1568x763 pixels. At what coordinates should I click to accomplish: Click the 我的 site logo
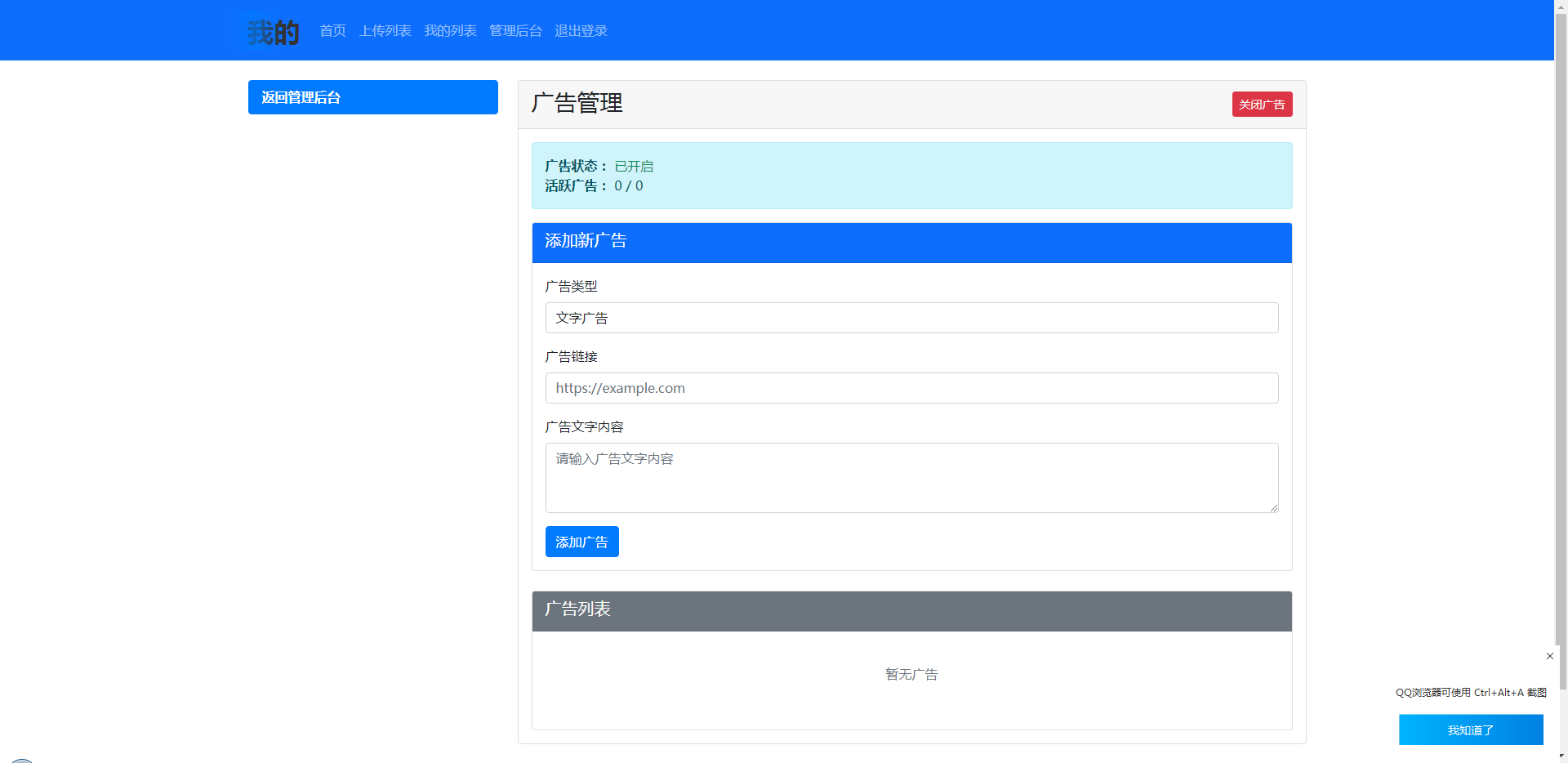click(274, 32)
